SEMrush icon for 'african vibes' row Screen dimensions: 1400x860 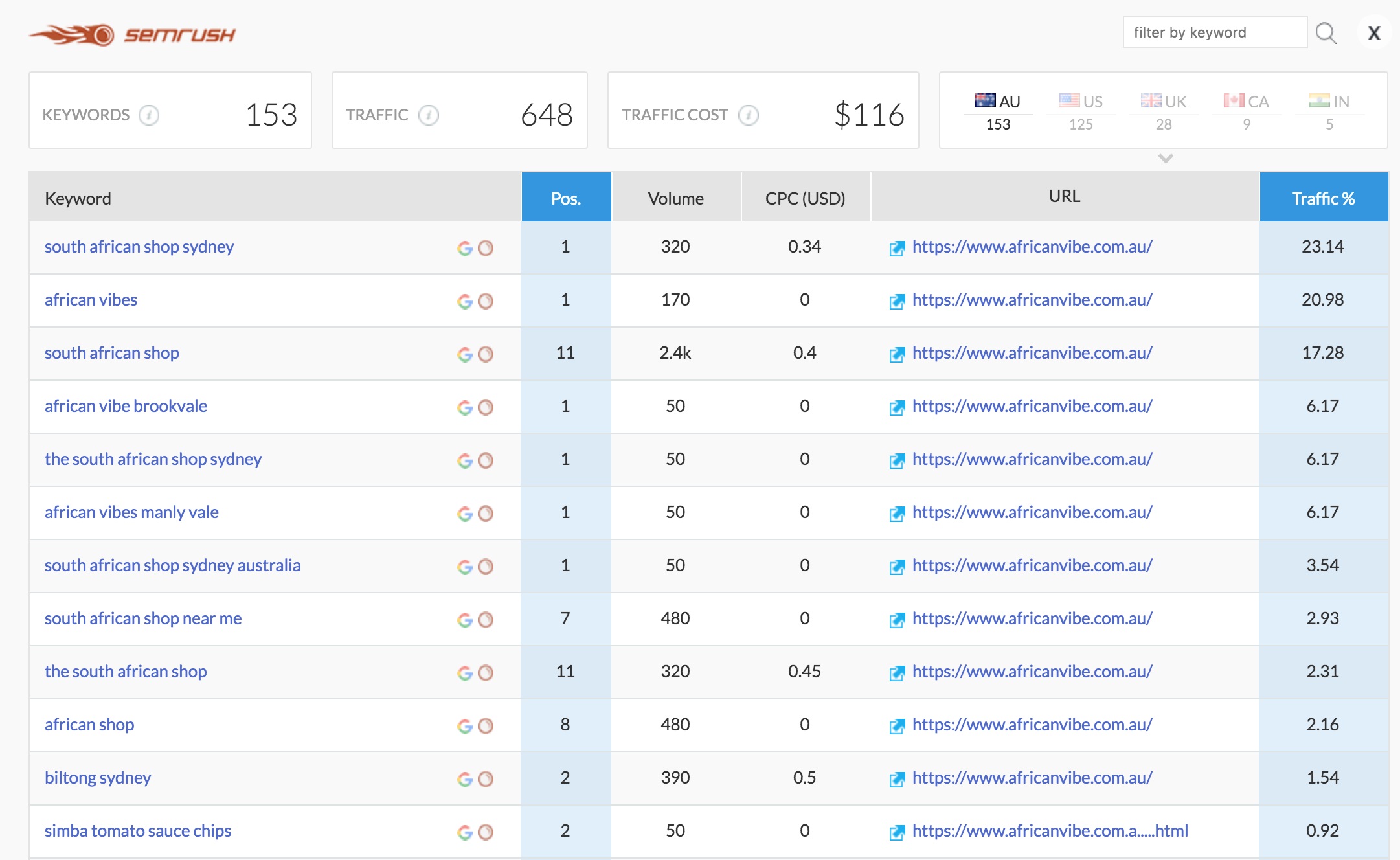(486, 301)
